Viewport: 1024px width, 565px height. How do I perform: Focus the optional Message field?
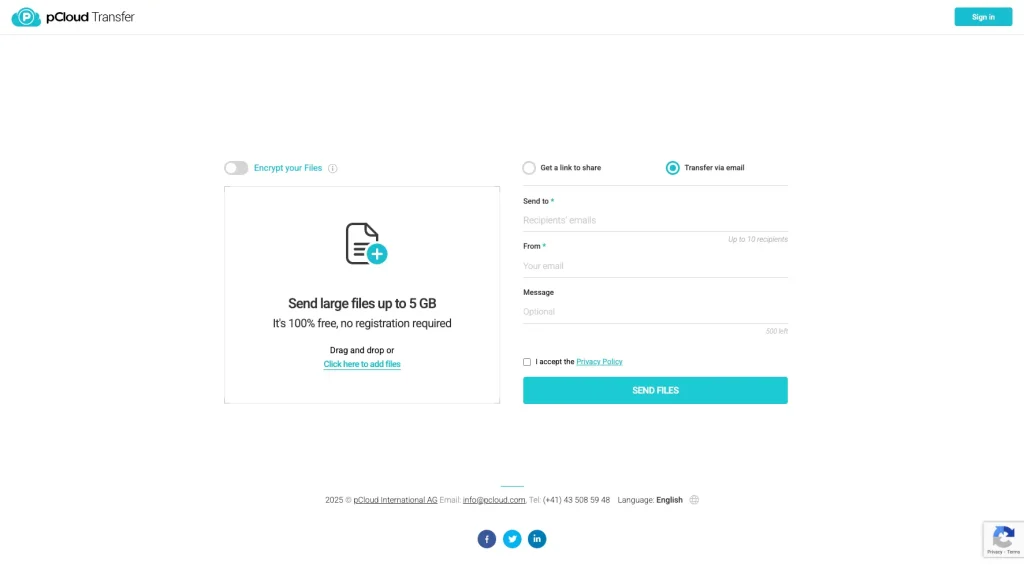click(x=655, y=312)
